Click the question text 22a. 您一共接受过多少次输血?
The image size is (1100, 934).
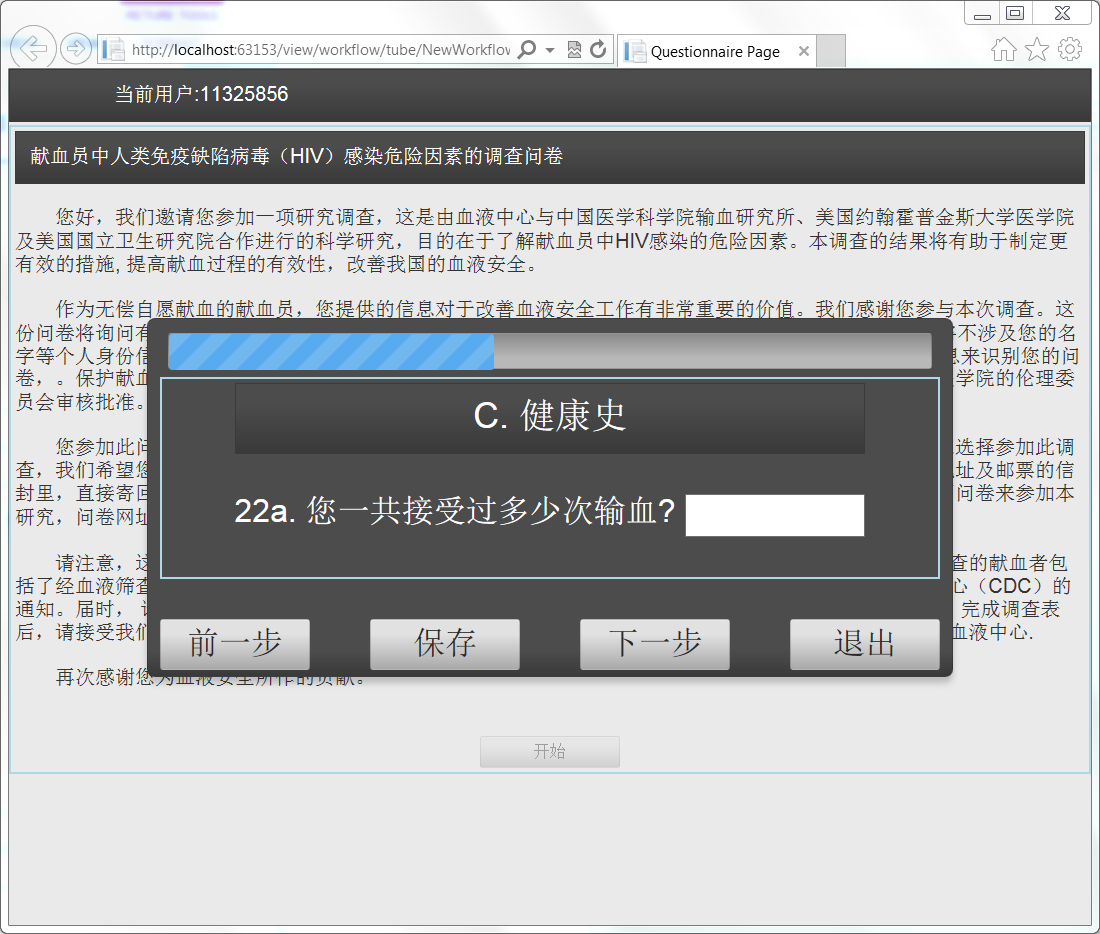pos(454,512)
